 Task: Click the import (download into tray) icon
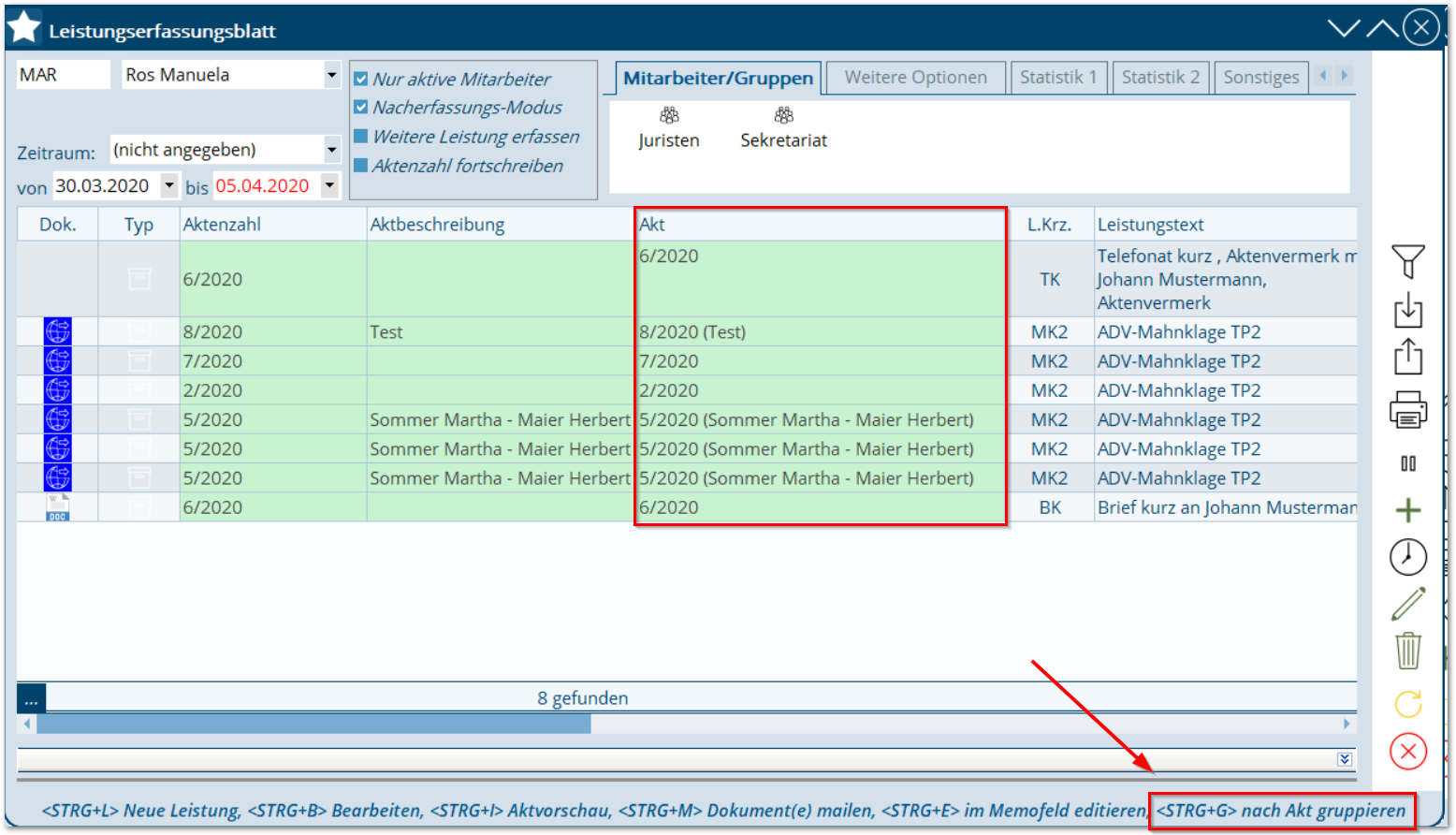(x=1407, y=309)
